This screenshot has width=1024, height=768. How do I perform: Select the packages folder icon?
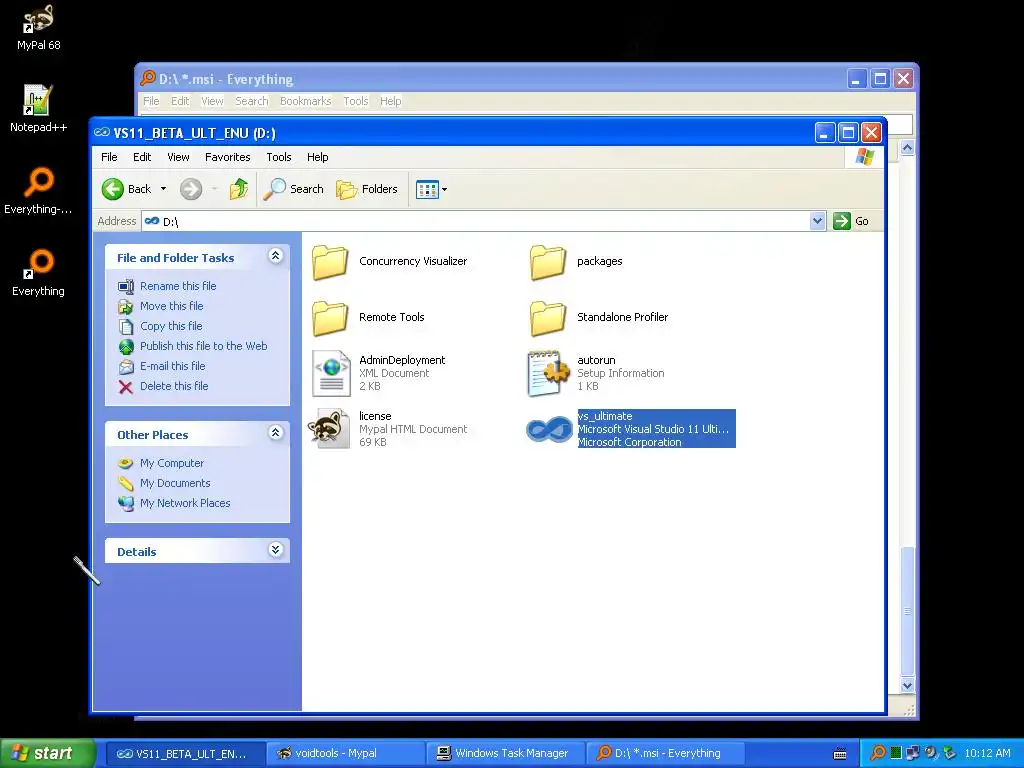pyautogui.click(x=547, y=262)
